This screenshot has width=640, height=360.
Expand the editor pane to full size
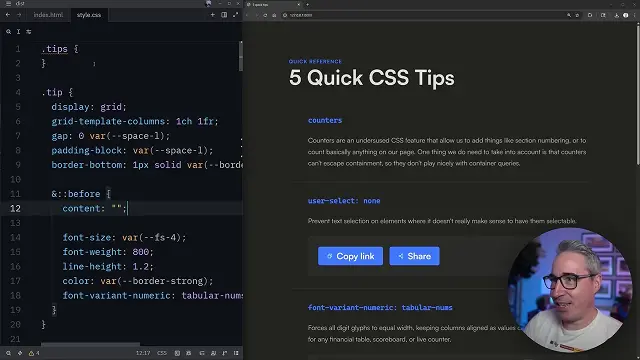point(236,15)
